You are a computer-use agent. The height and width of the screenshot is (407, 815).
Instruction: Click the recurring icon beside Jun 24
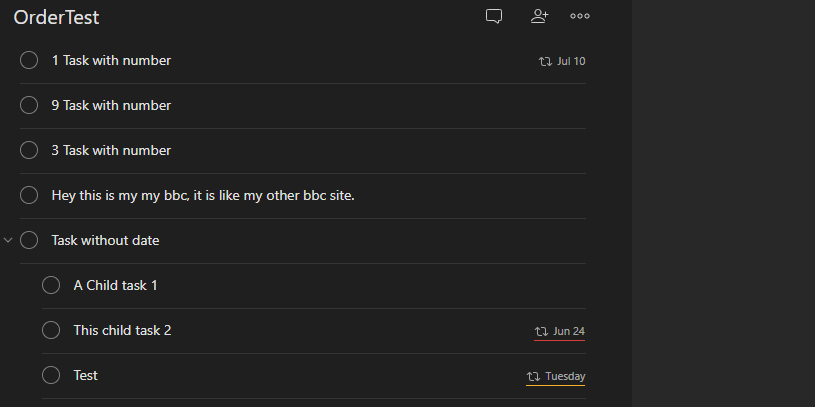tap(541, 331)
